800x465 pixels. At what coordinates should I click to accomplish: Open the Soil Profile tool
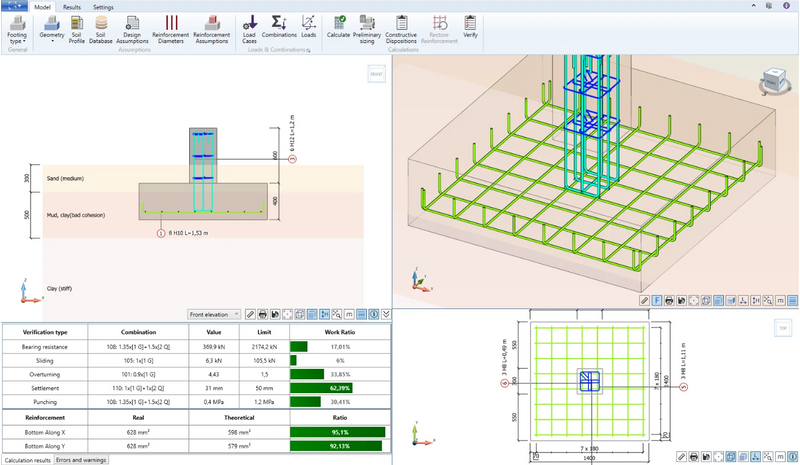coord(77,30)
